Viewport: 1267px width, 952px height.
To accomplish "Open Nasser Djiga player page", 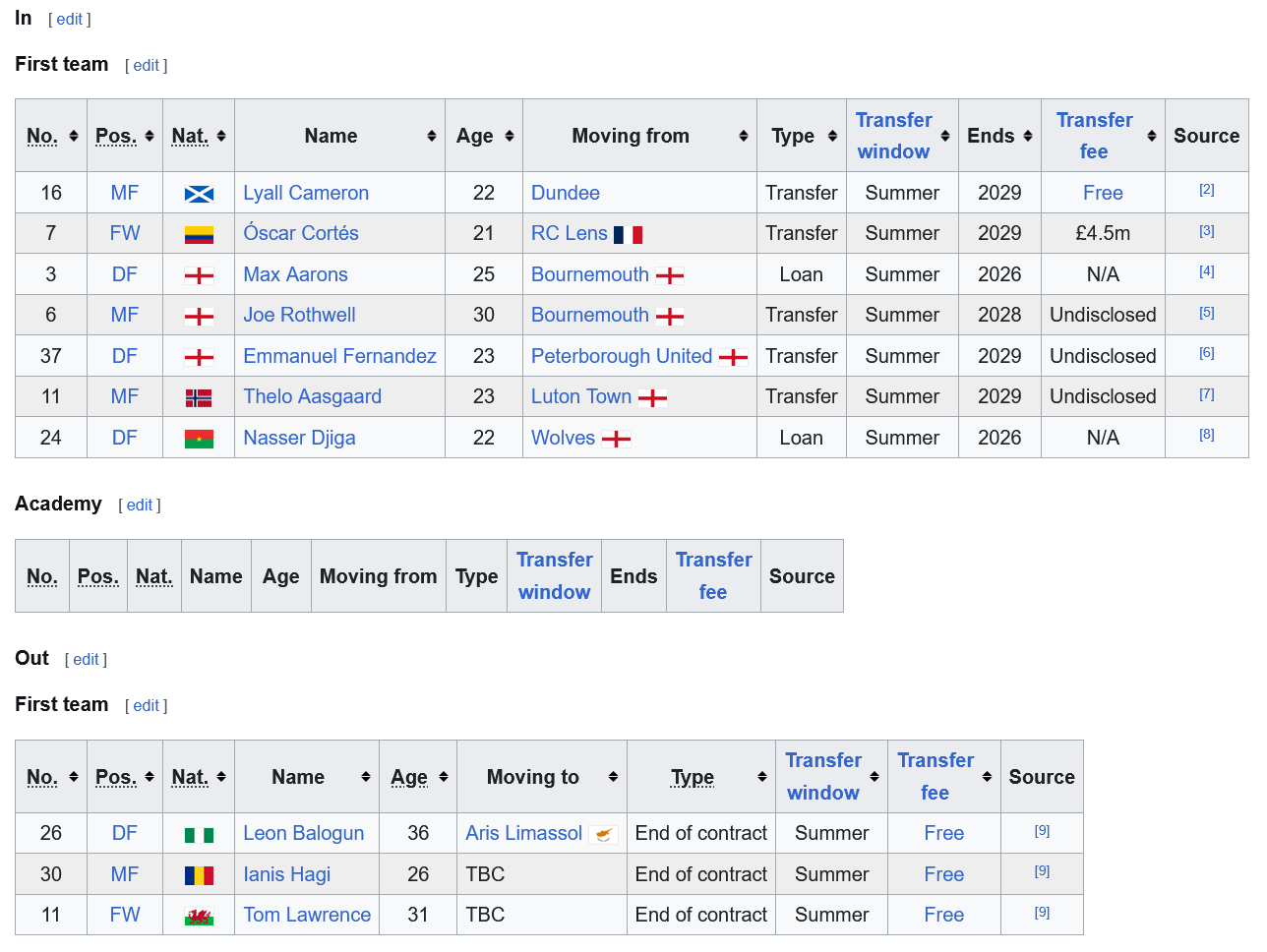I will [299, 439].
